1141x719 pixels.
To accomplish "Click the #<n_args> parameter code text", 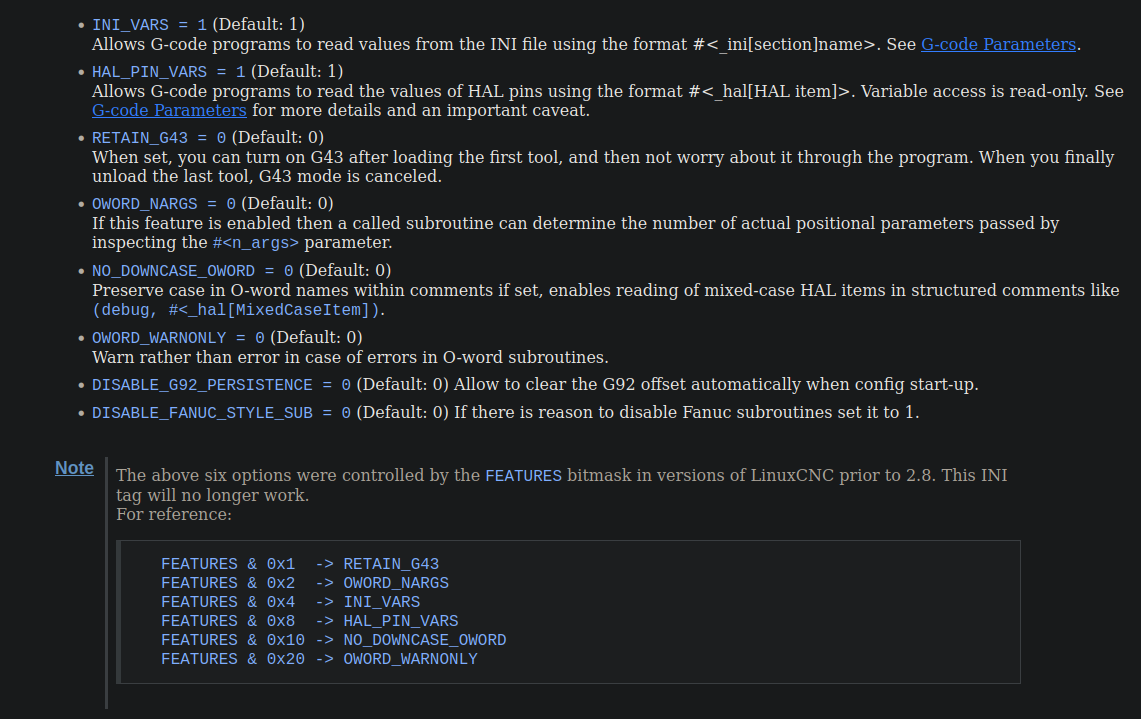I will coord(255,243).
